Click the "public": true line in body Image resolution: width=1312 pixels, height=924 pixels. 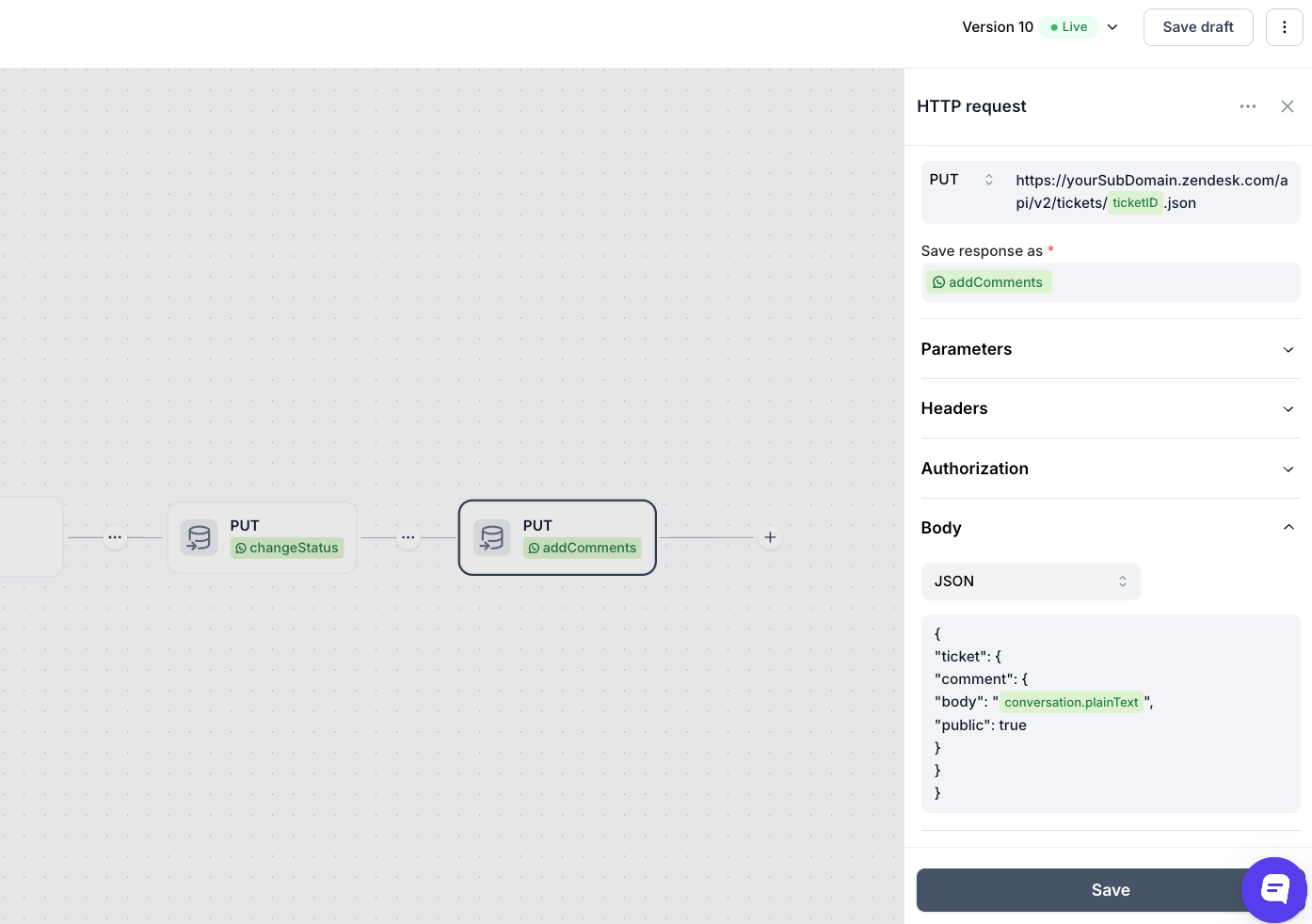tap(981, 725)
